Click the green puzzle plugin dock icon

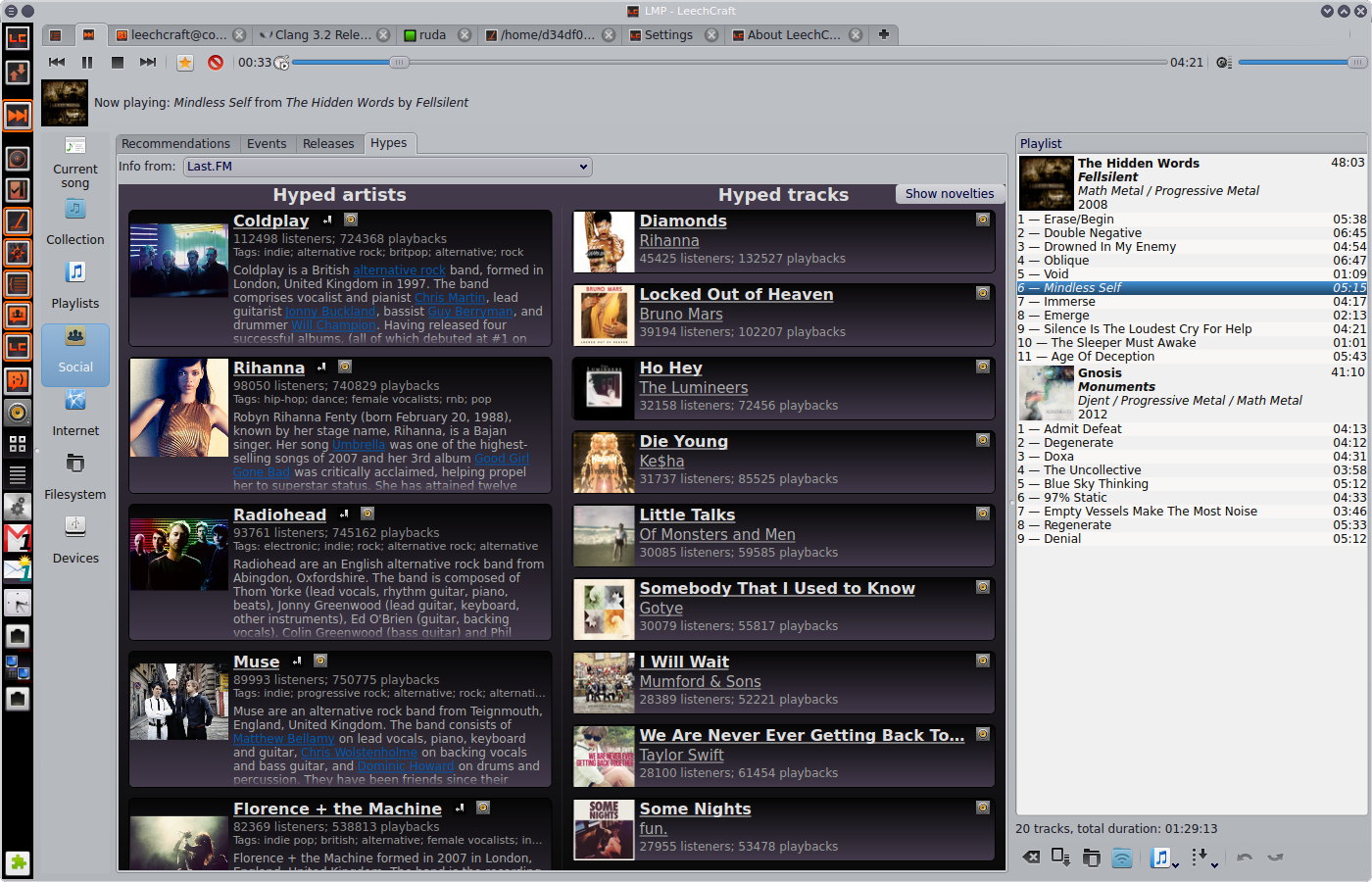click(18, 863)
